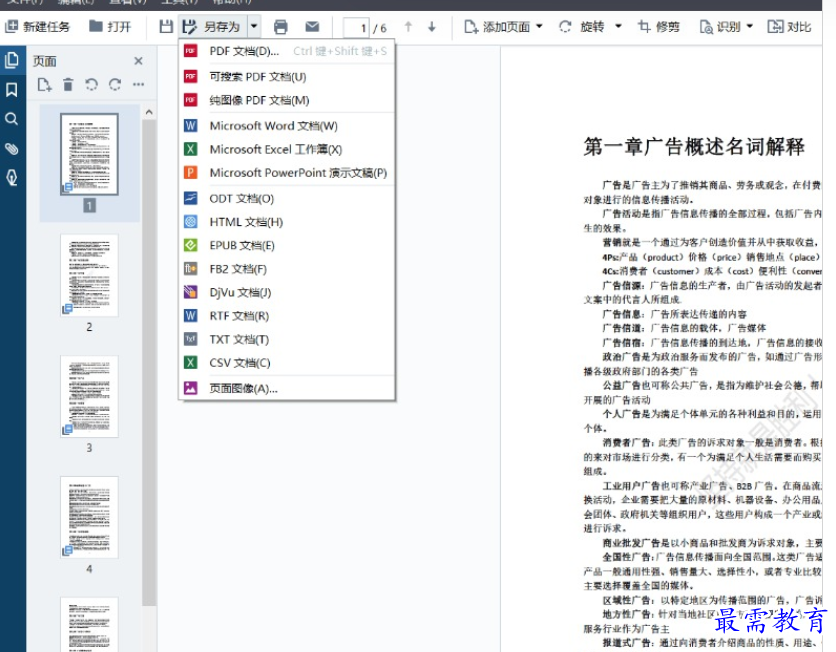This screenshot has height=652, width=836.
Task: Save as Microsoft Excel 工作簿(X)
Action: click(287, 149)
